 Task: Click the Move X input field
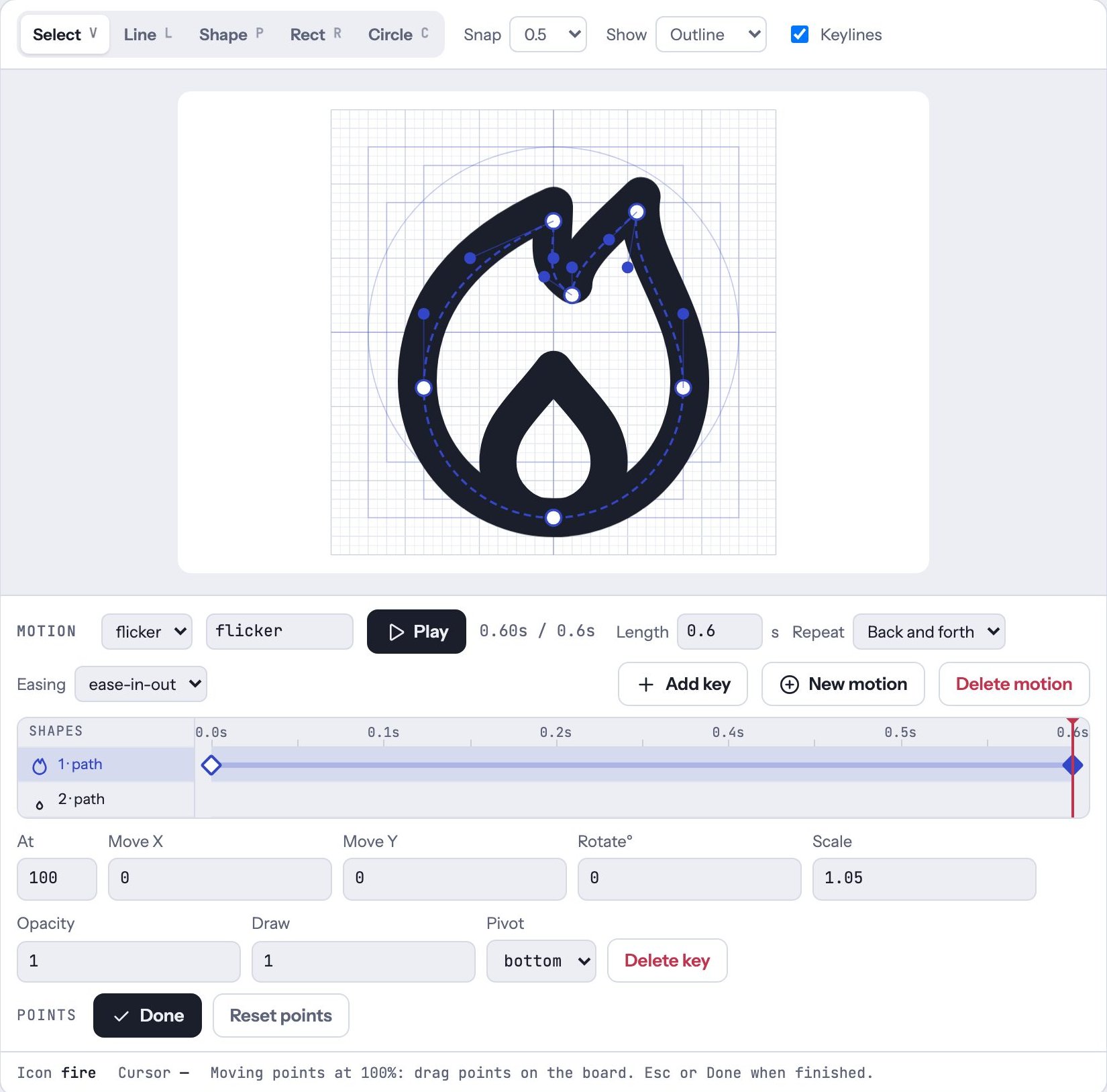pyautogui.click(x=220, y=879)
